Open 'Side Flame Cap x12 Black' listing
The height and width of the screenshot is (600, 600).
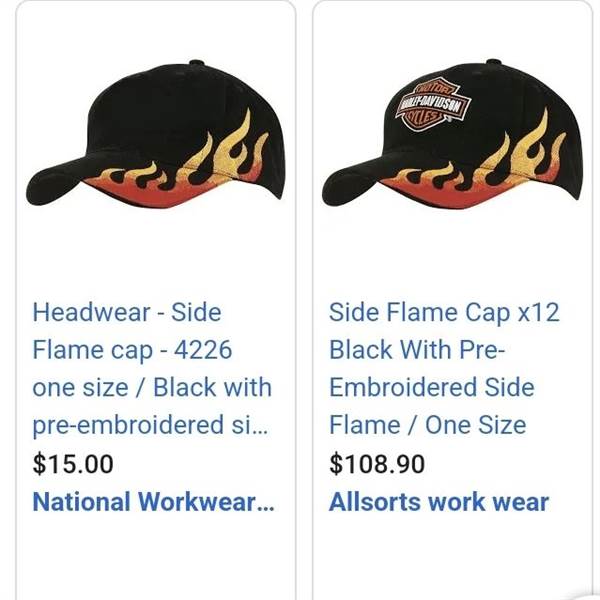pyautogui.click(x=444, y=368)
